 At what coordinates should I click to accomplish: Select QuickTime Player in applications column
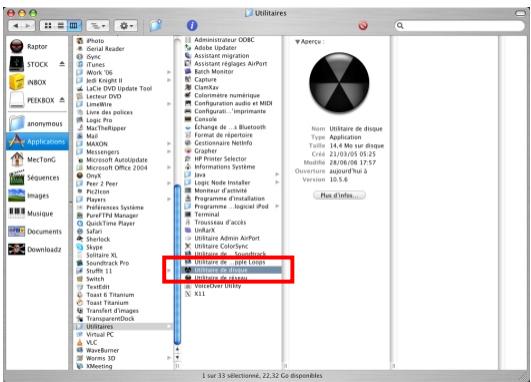pyautogui.click(x=110, y=224)
